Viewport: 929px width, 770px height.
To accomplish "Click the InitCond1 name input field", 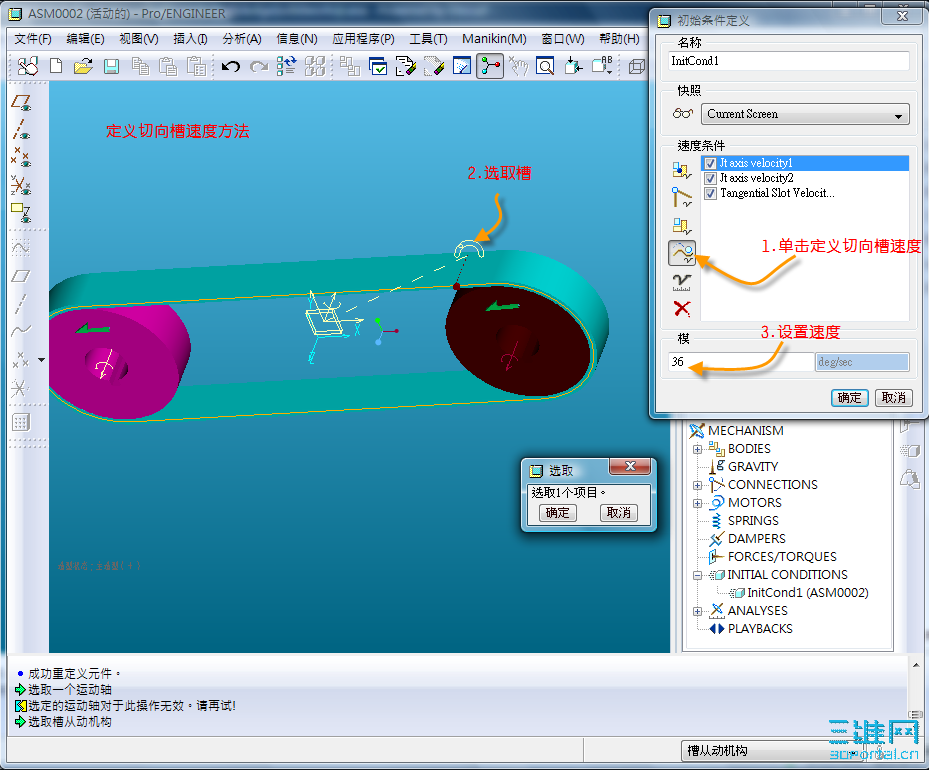I will [x=789, y=61].
